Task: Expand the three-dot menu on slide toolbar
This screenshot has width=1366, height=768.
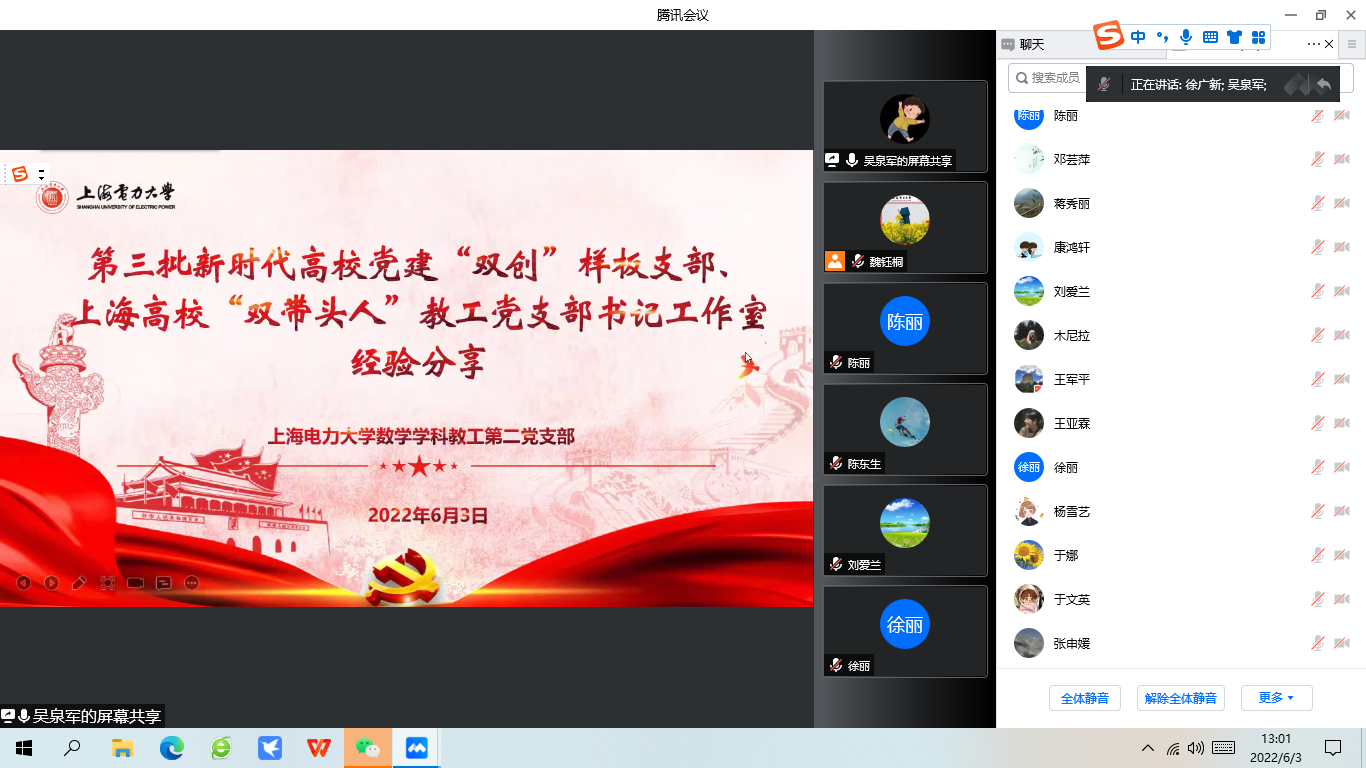Action: (192, 583)
